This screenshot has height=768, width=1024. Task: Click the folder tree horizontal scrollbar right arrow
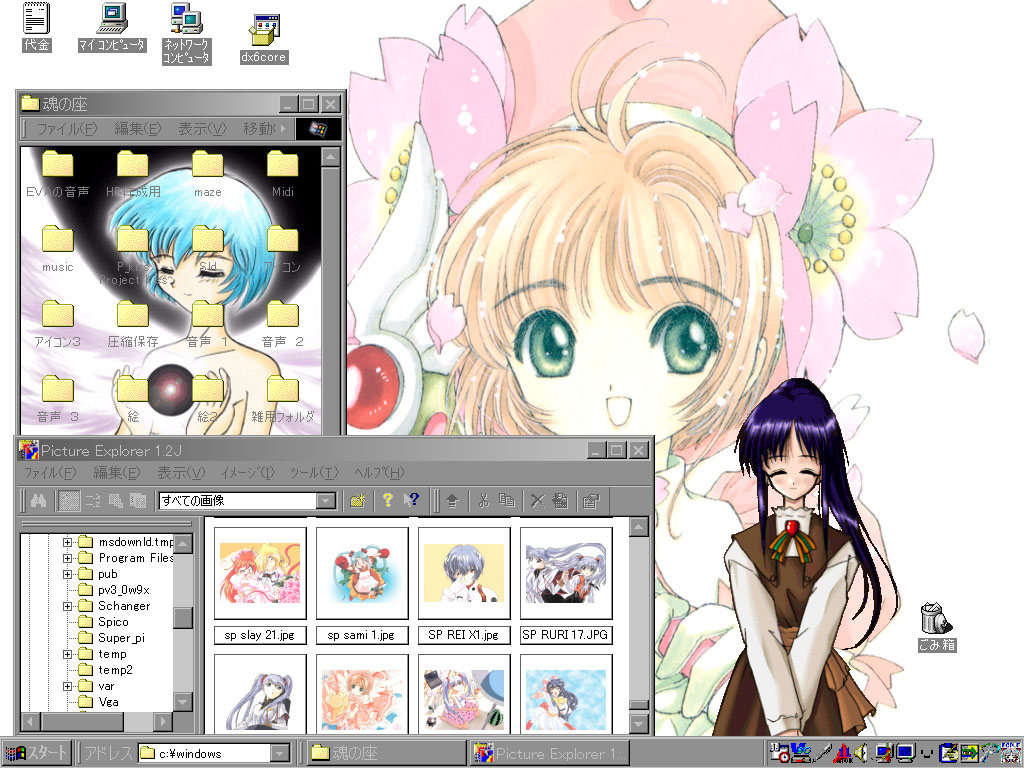[163, 722]
